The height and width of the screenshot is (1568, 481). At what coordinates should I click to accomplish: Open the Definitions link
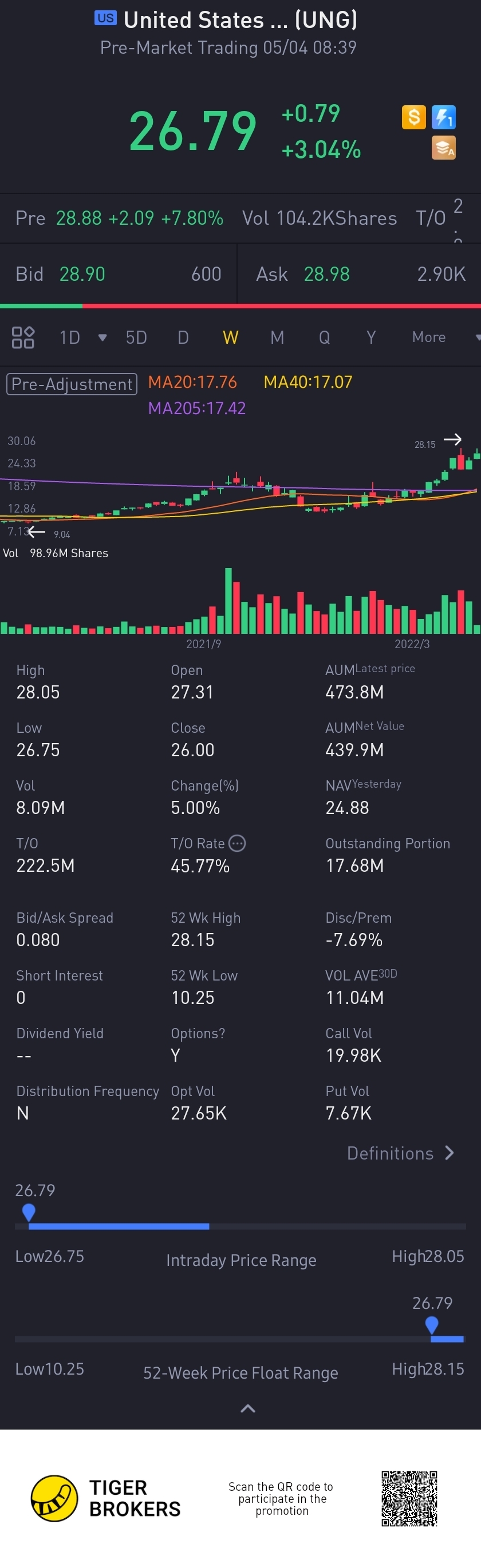point(400,1153)
